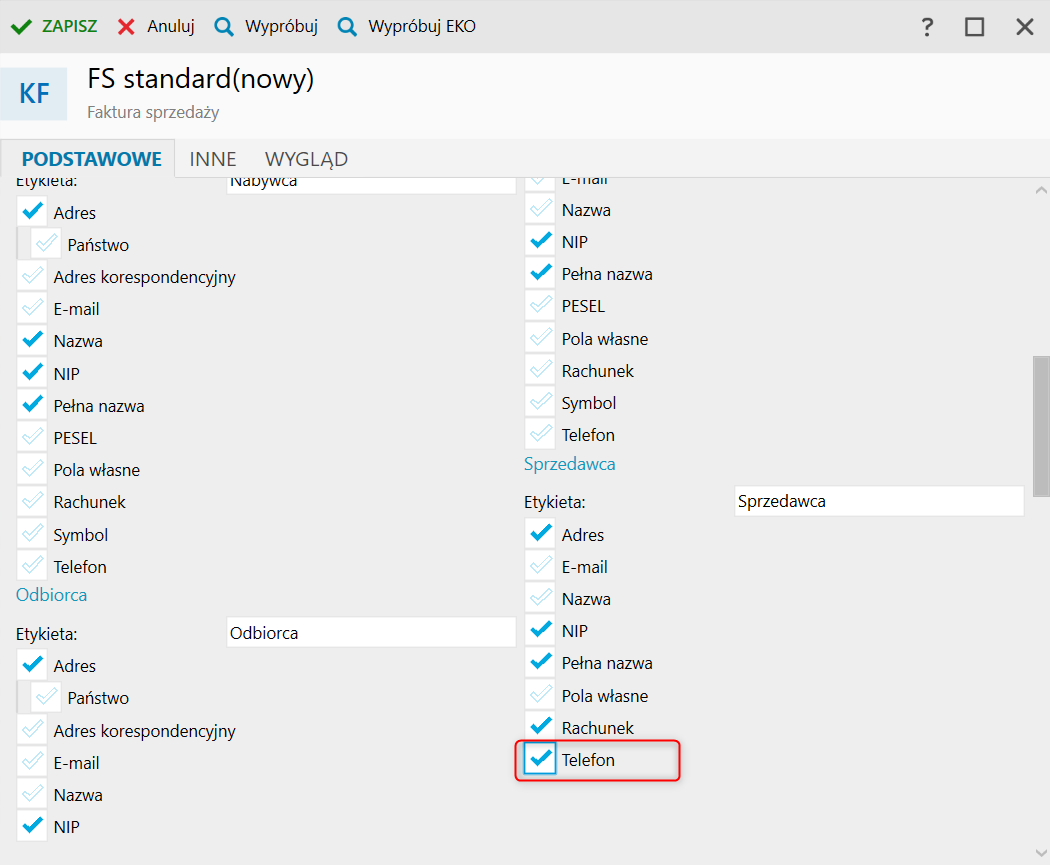The height and width of the screenshot is (865, 1050).
Task: Save changes with the ZAPISZ button
Action: [x=69, y=27]
